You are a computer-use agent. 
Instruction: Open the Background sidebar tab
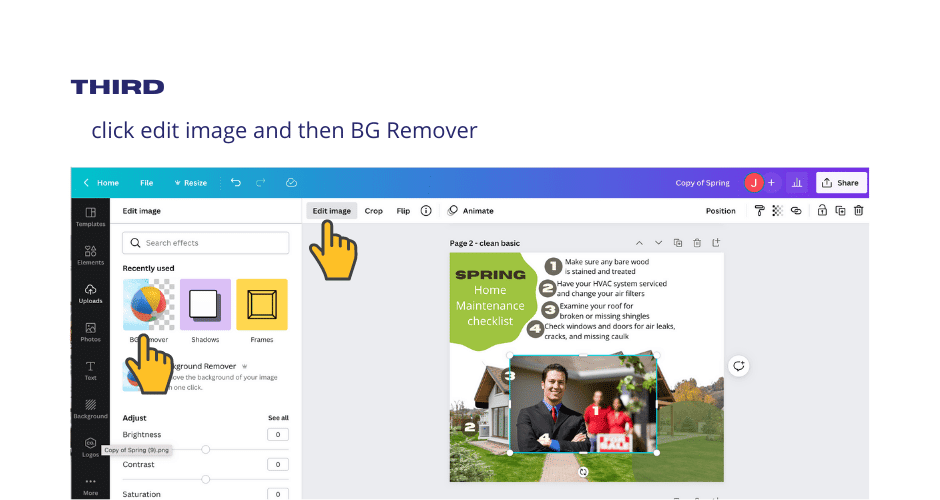click(x=91, y=409)
